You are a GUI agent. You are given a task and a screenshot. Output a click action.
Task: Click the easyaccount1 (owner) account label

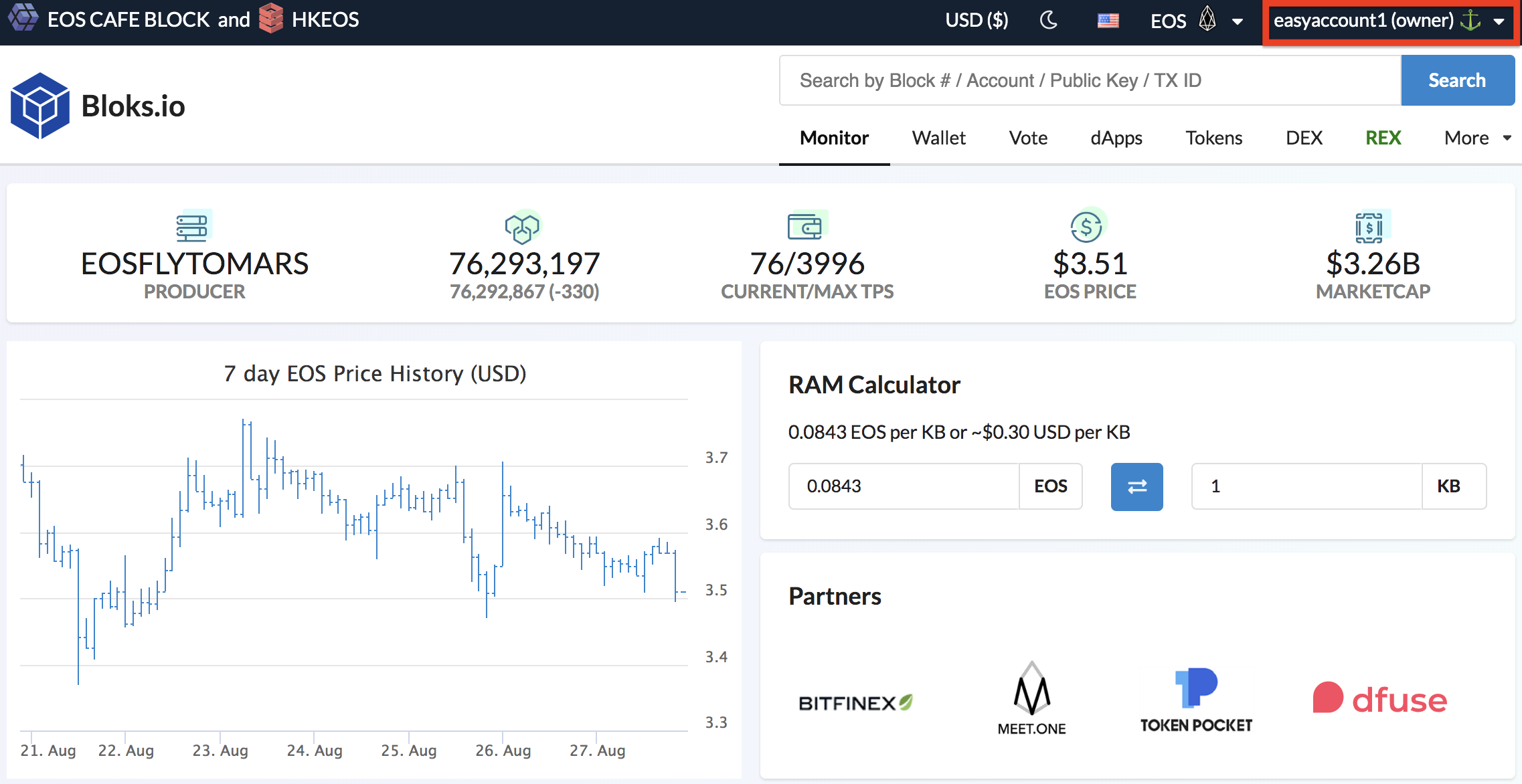click(x=1363, y=20)
